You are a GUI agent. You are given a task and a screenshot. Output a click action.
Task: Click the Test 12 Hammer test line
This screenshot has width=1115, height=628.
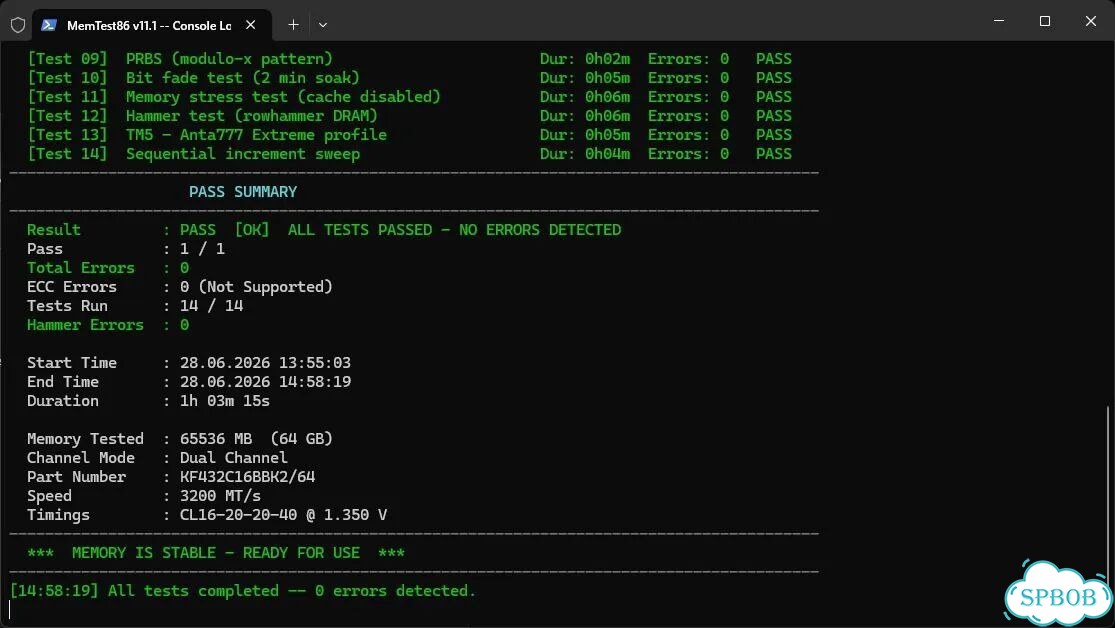point(410,116)
